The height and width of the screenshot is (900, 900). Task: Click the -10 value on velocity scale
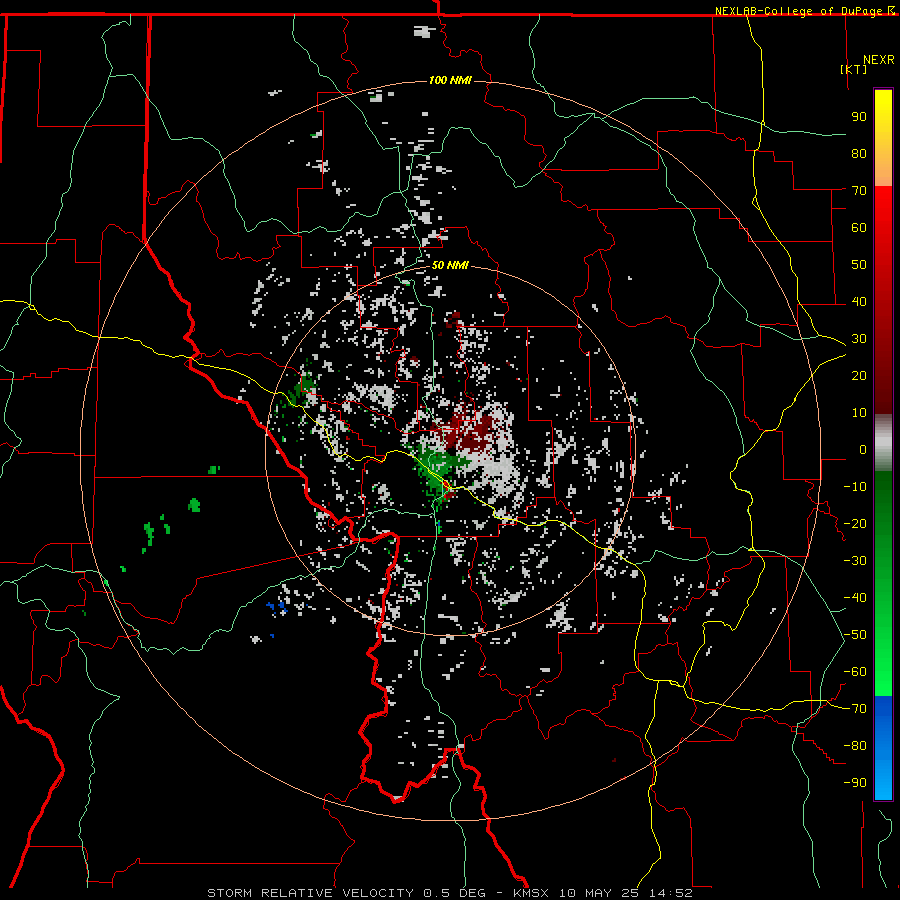coord(855,487)
